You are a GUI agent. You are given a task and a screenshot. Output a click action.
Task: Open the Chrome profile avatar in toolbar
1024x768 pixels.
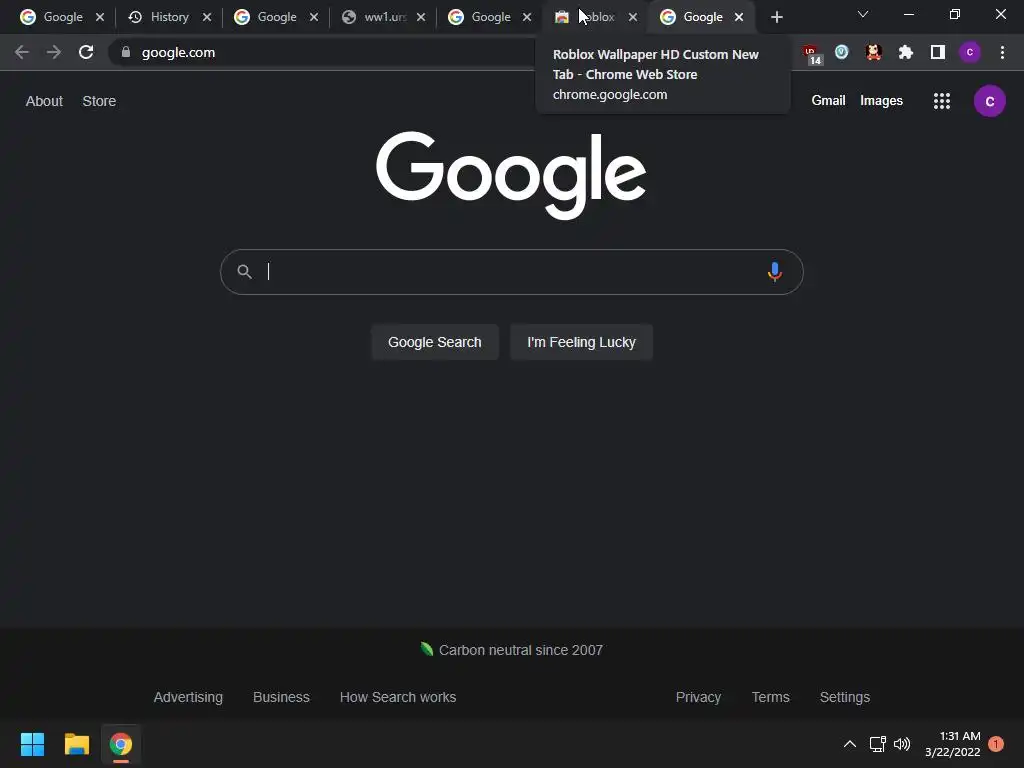click(x=970, y=52)
